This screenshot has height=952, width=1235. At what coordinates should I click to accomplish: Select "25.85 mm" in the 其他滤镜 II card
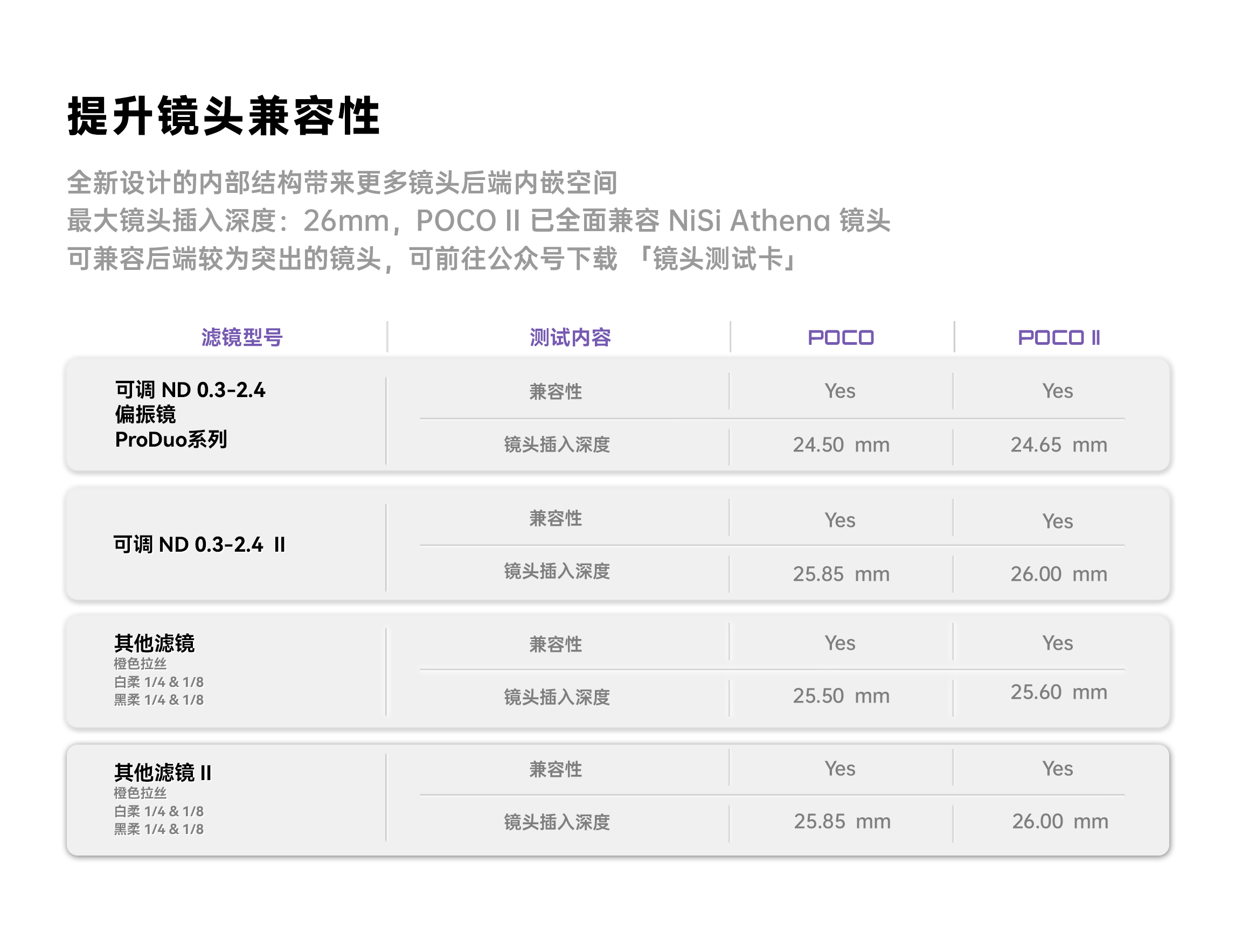pos(842,822)
